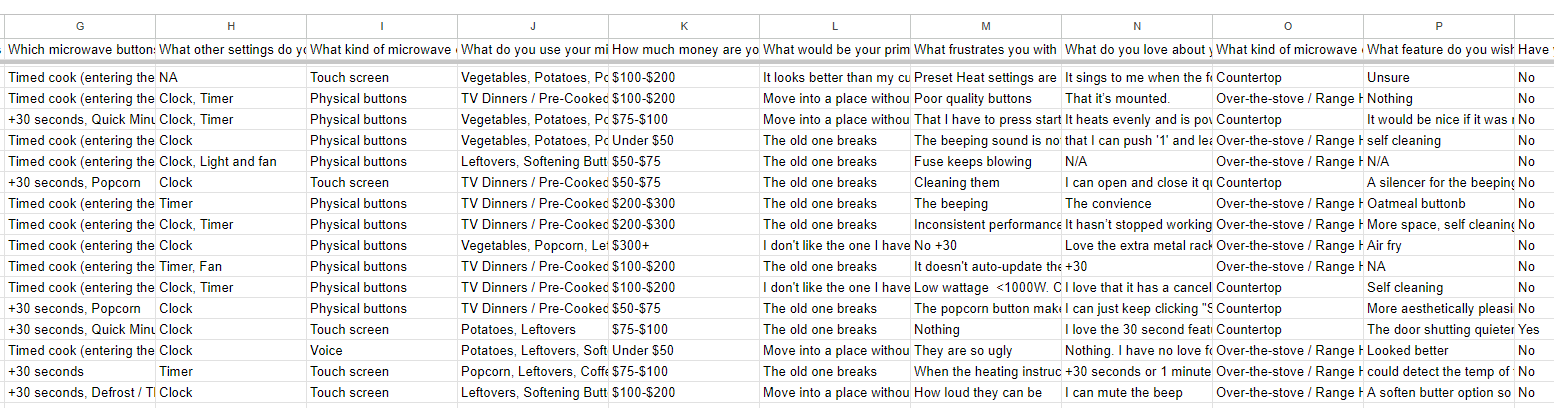Select the 'How much money' question cell
The image size is (1554, 408).
pyautogui.click(x=684, y=49)
